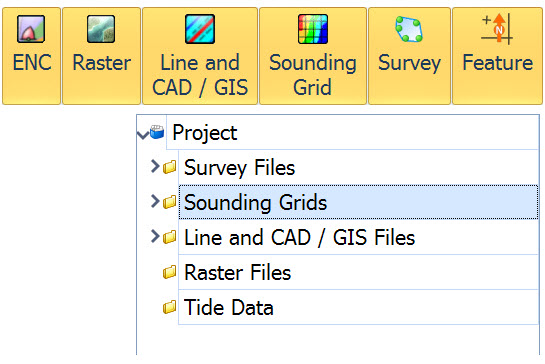This screenshot has width=545, height=364.
Task: Select the Sounding Grids label
Action: (255, 203)
